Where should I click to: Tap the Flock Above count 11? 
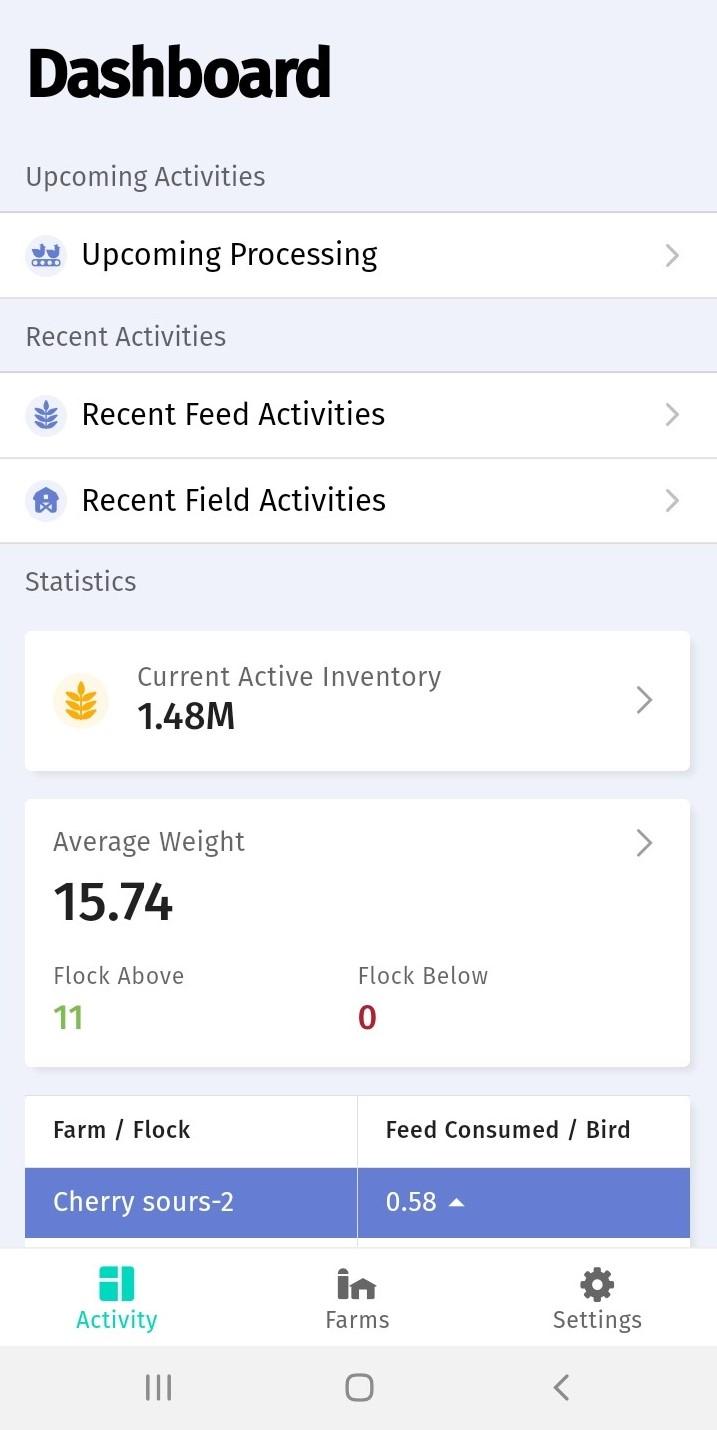68,1018
